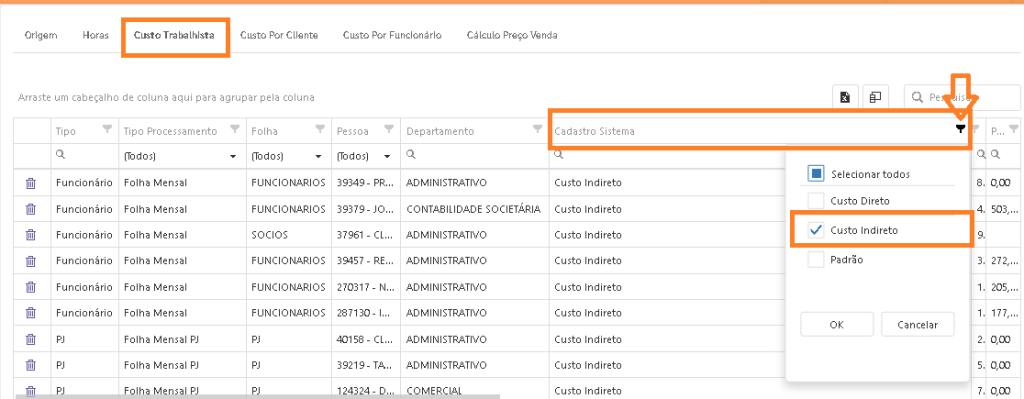
Task: Click the Cadastro Sistema filter funnel icon
Action: pyautogui.click(x=960, y=129)
